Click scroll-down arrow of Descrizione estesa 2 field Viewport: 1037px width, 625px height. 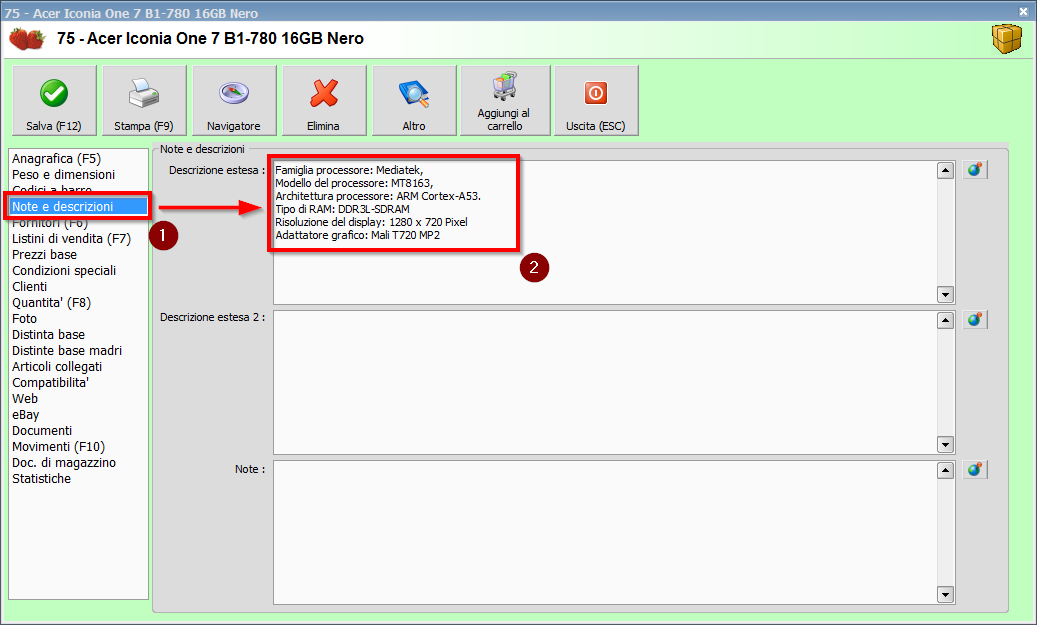point(945,444)
